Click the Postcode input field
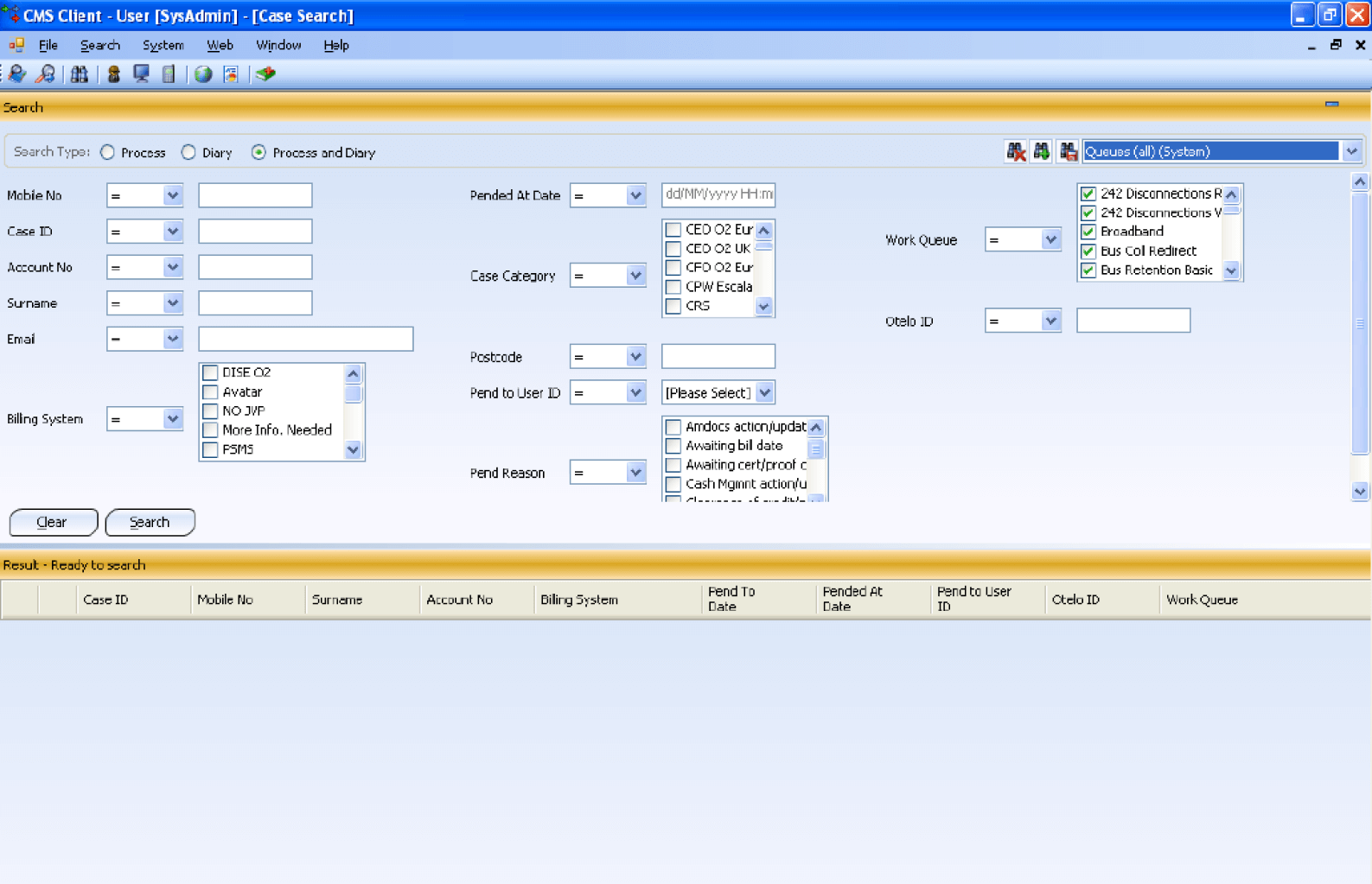 (718, 357)
